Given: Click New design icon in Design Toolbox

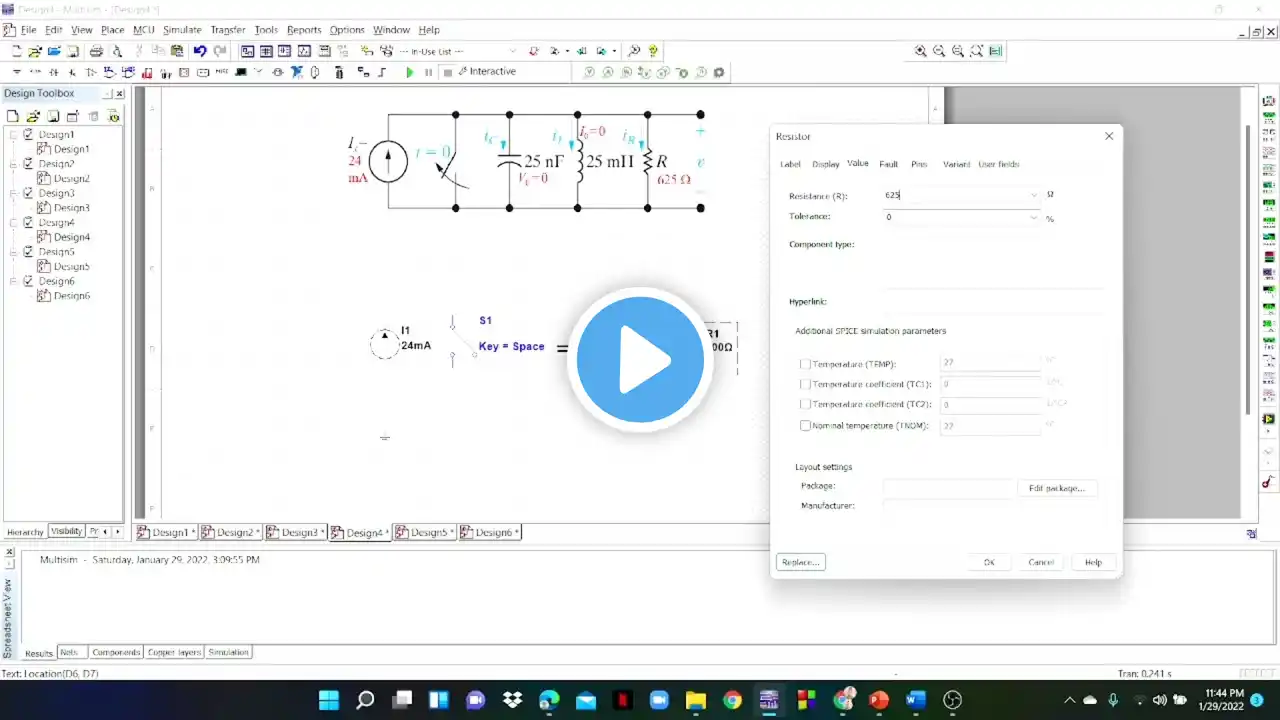Looking at the screenshot, I should point(13,116).
